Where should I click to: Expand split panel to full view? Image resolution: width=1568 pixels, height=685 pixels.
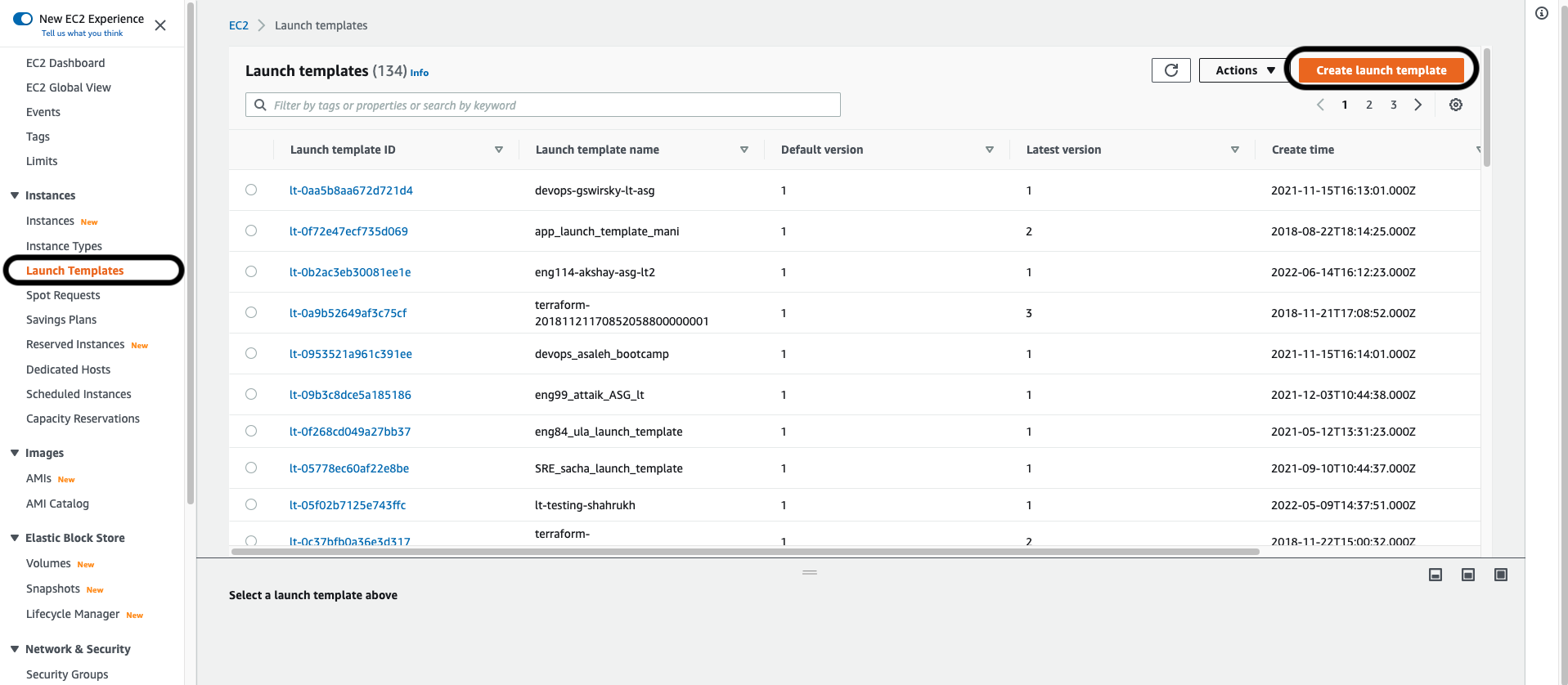pos(1501,575)
